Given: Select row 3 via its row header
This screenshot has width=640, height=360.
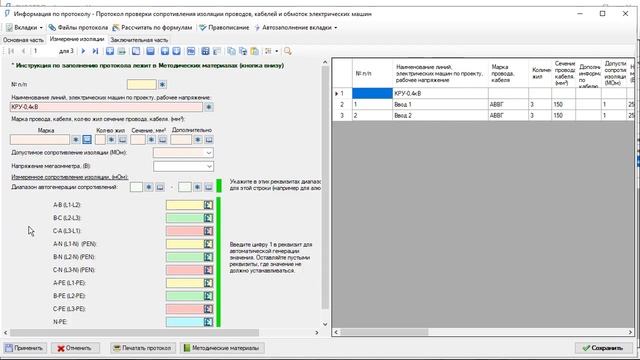Looking at the screenshot, I should tap(342, 116).
